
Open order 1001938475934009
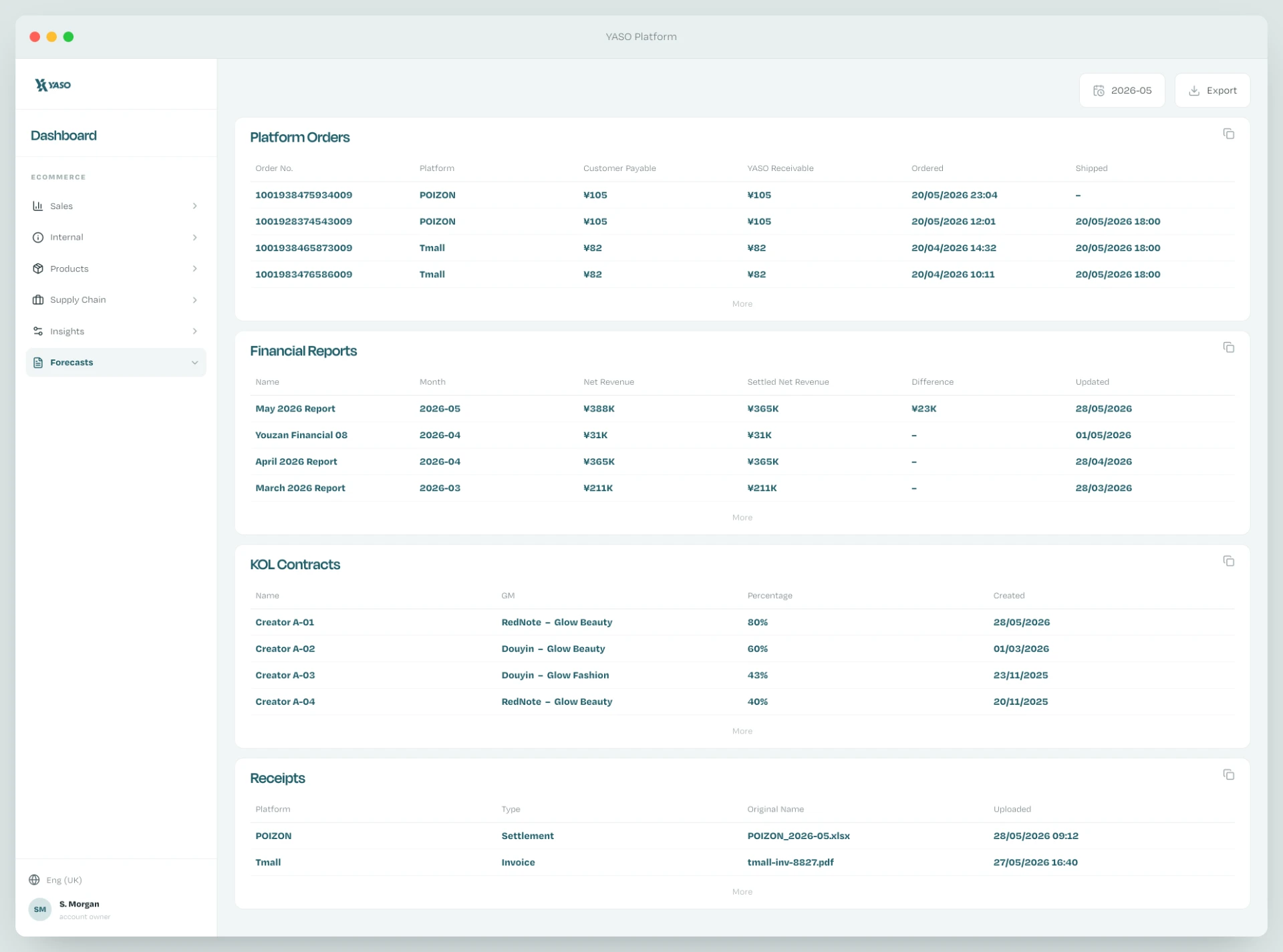(x=303, y=195)
